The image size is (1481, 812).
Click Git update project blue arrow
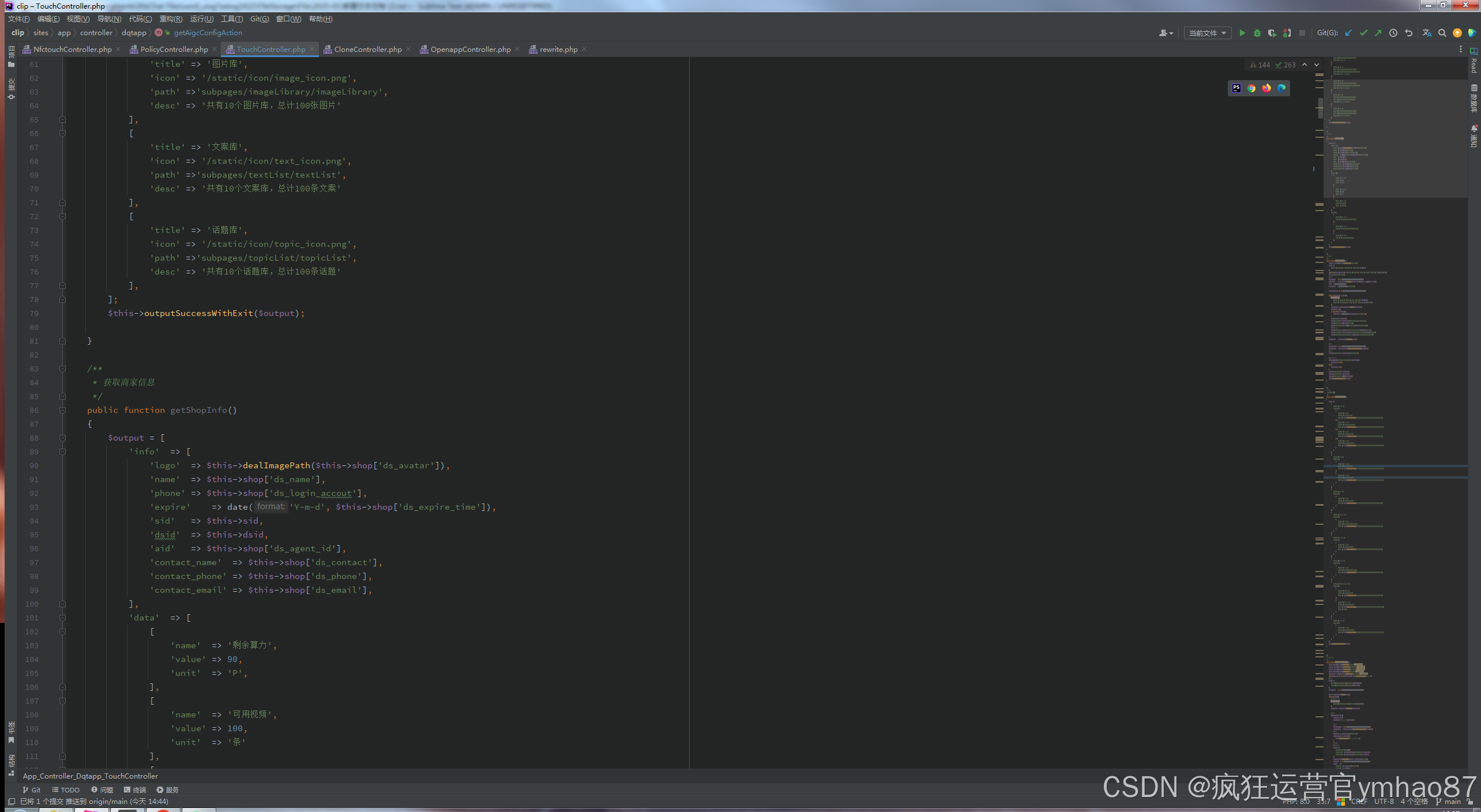[x=1348, y=33]
